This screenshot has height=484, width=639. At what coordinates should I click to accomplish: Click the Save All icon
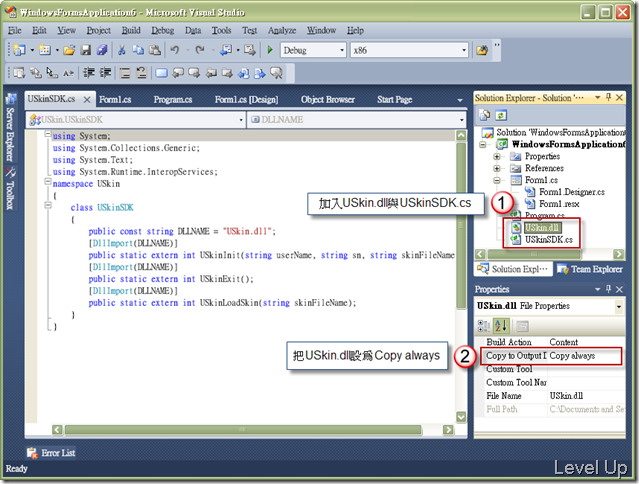point(102,50)
